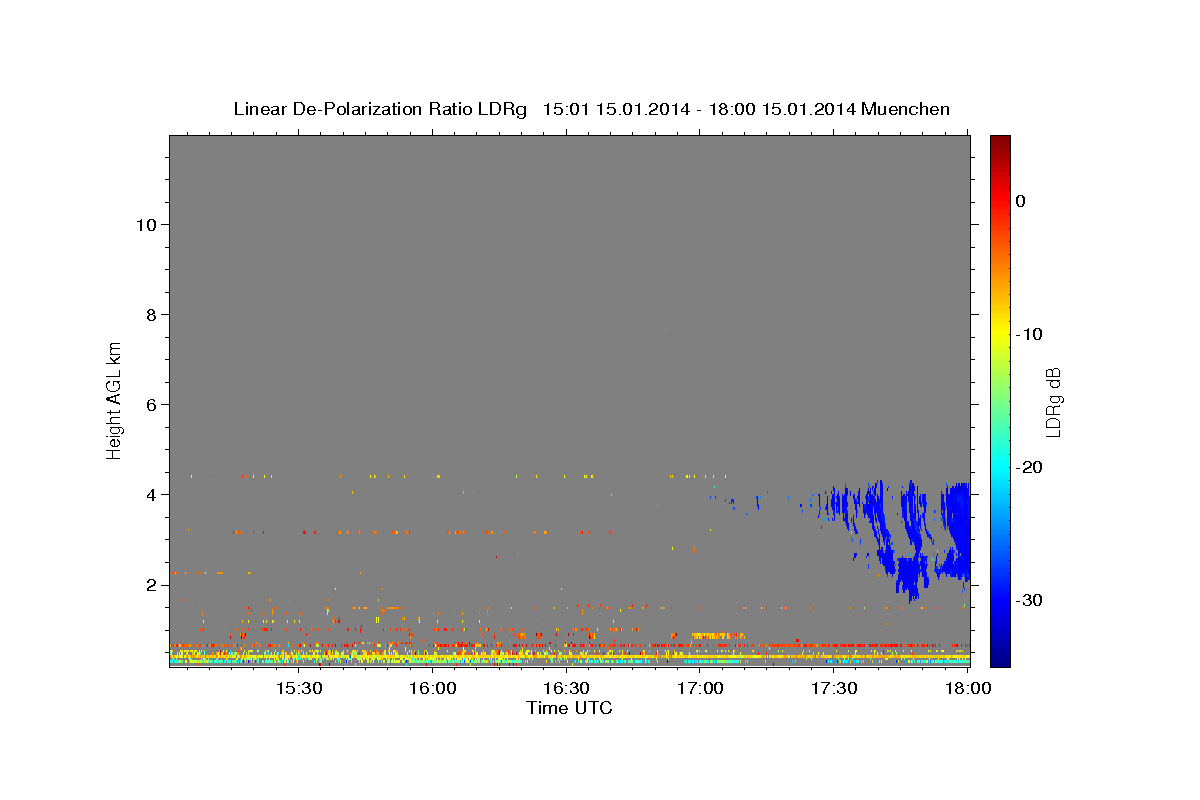The image size is (1200, 800).
Task: Click the plot title 'Linear De-Polarization Ratio LDRg'
Action: tap(380, 109)
